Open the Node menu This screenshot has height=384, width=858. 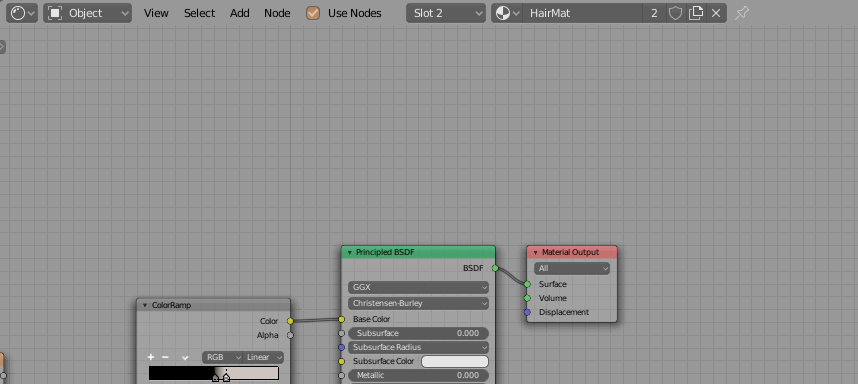(x=277, y=13)
